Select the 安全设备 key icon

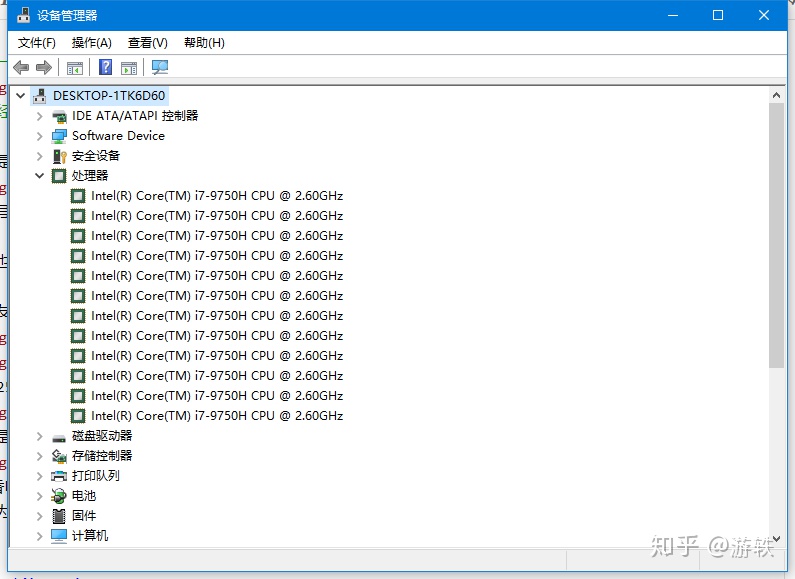pyautogui.click(x=59, y=156)
